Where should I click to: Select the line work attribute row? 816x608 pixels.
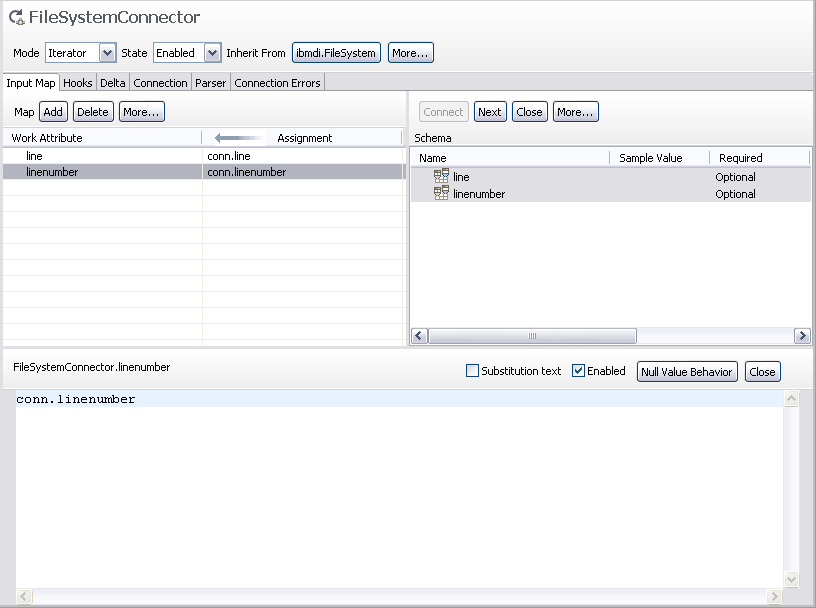tap(203, 156)
